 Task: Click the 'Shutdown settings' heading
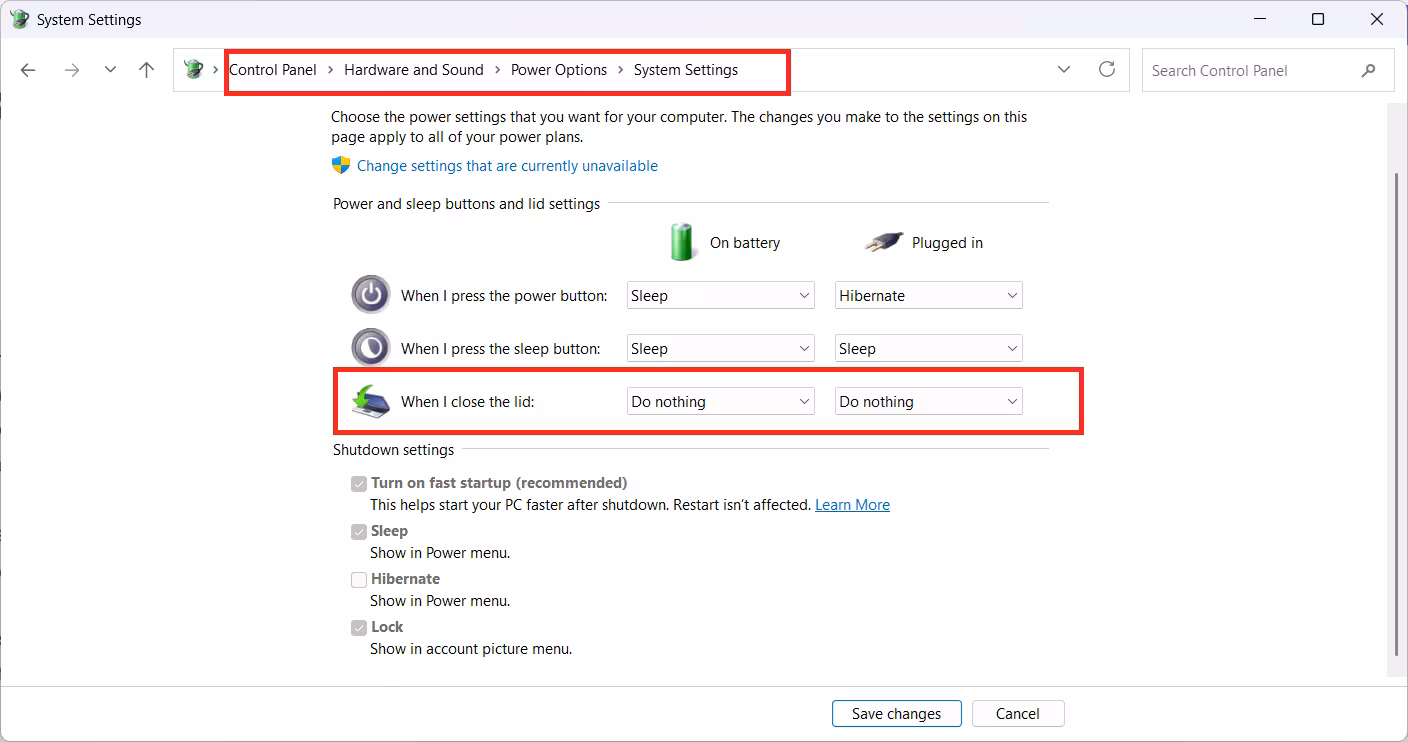394,450
